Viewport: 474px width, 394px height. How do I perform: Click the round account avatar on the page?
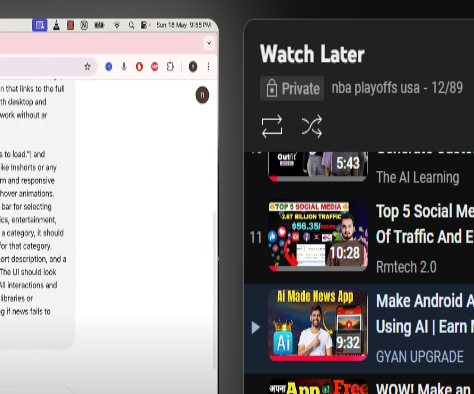[x=202, y=95]
